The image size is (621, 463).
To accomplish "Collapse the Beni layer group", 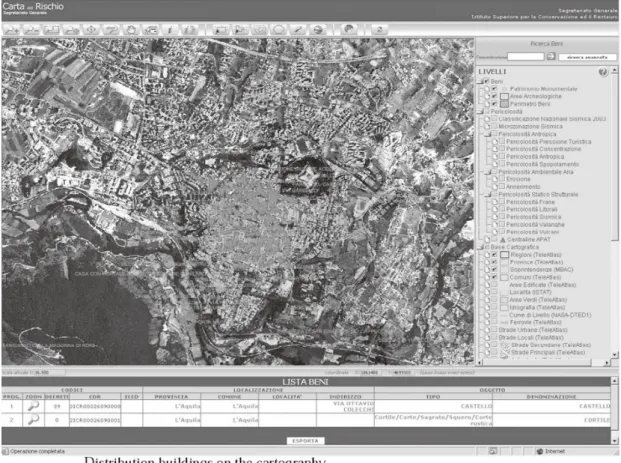I will point(480,82).
